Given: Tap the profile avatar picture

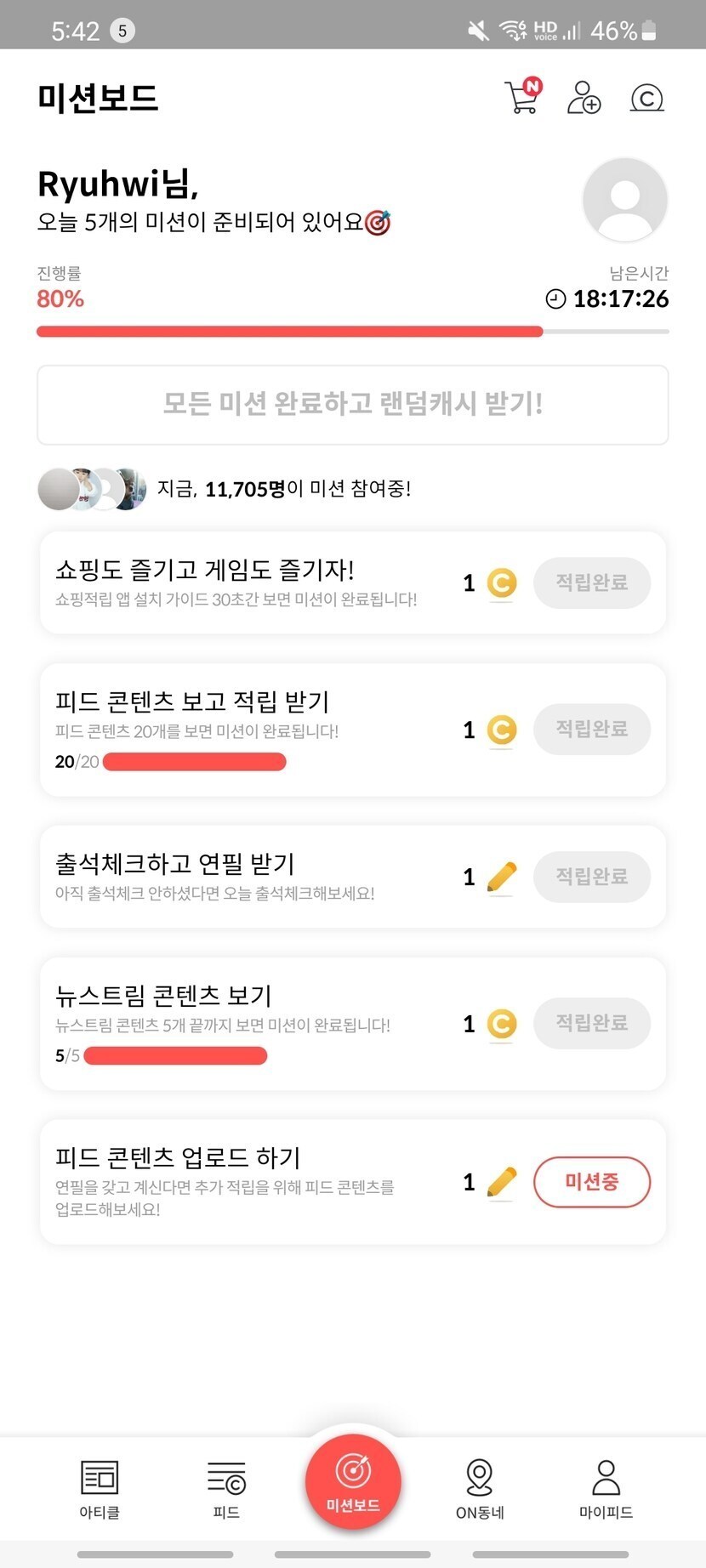Looking at the screenshot, I should (625, 200).
